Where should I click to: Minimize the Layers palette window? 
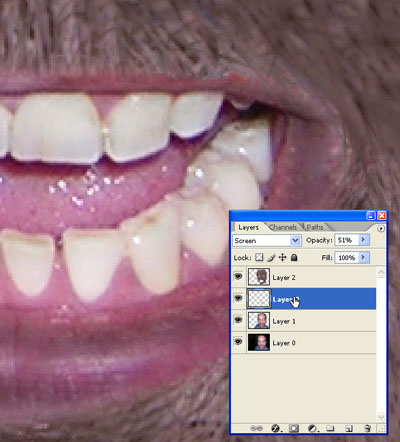point(371,216)
